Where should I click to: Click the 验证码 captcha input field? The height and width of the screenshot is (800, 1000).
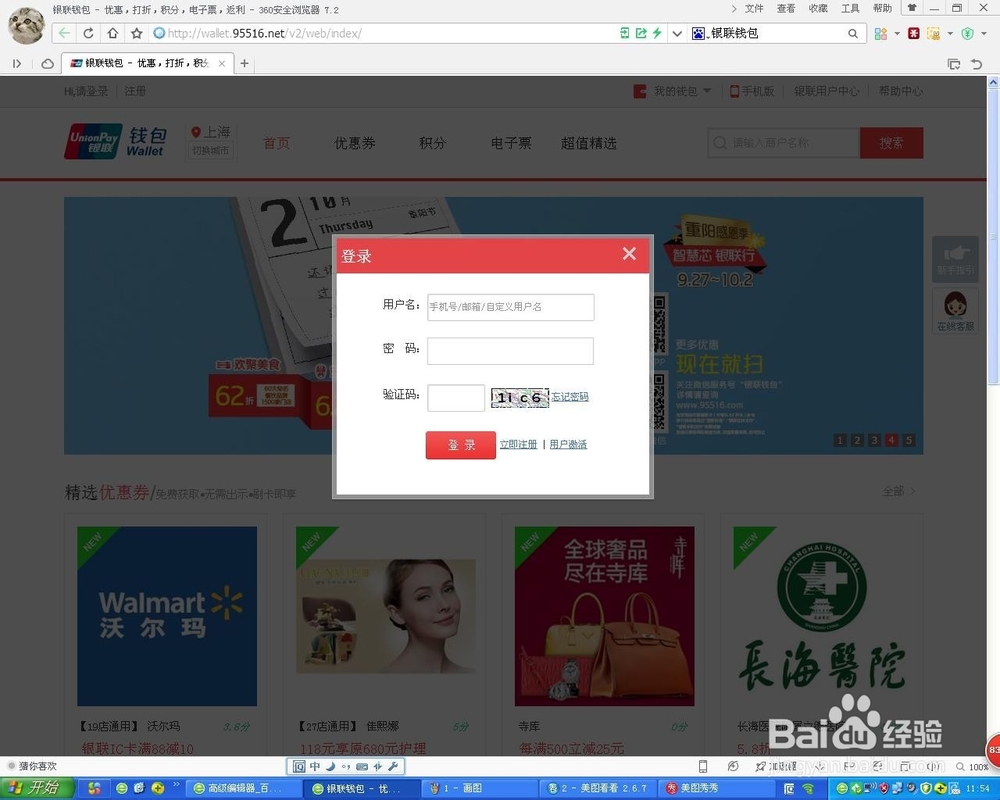point(455,397)
